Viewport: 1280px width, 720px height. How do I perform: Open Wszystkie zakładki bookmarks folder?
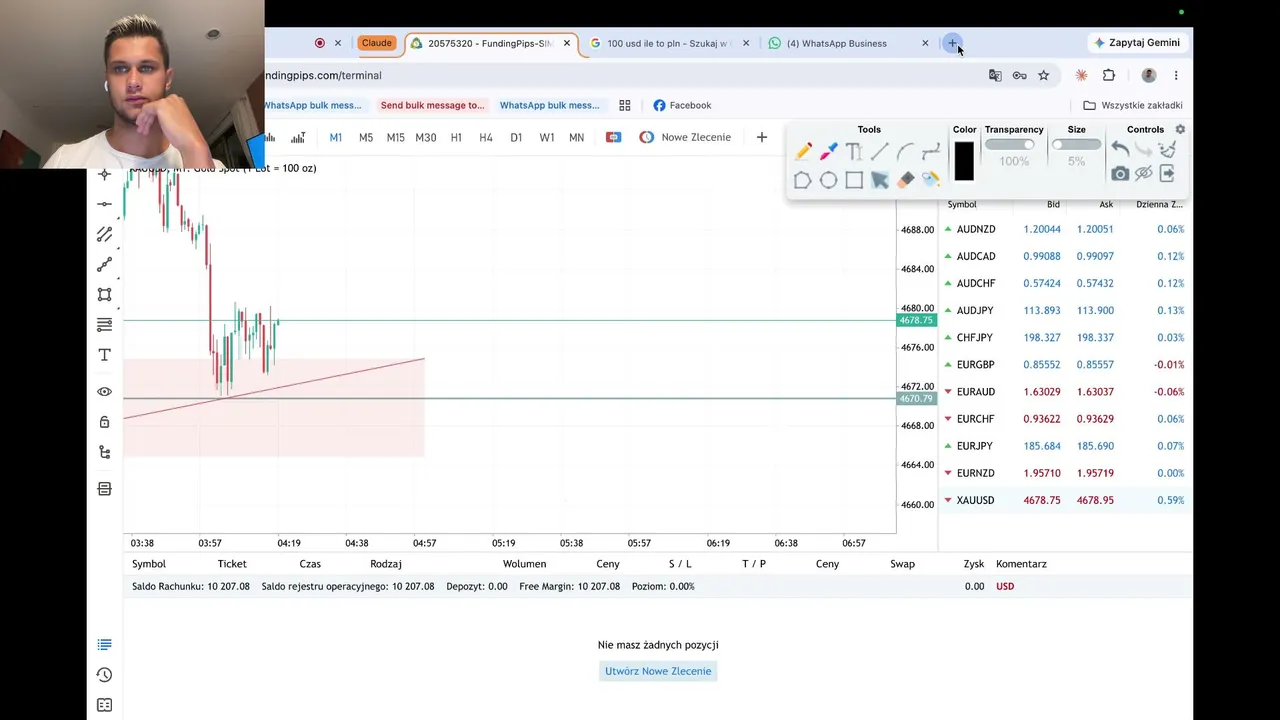[1133, 105]
